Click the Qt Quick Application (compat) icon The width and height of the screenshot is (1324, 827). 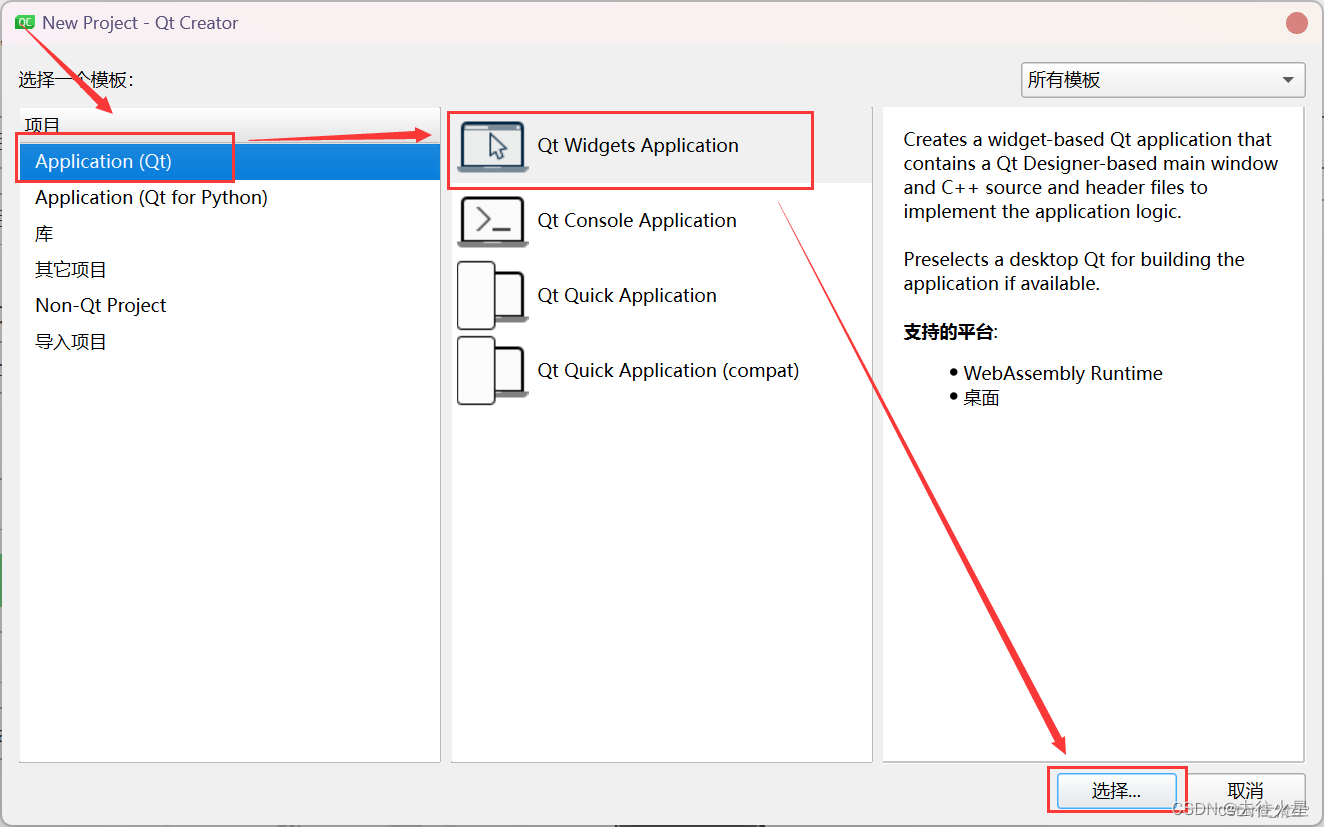492,370
